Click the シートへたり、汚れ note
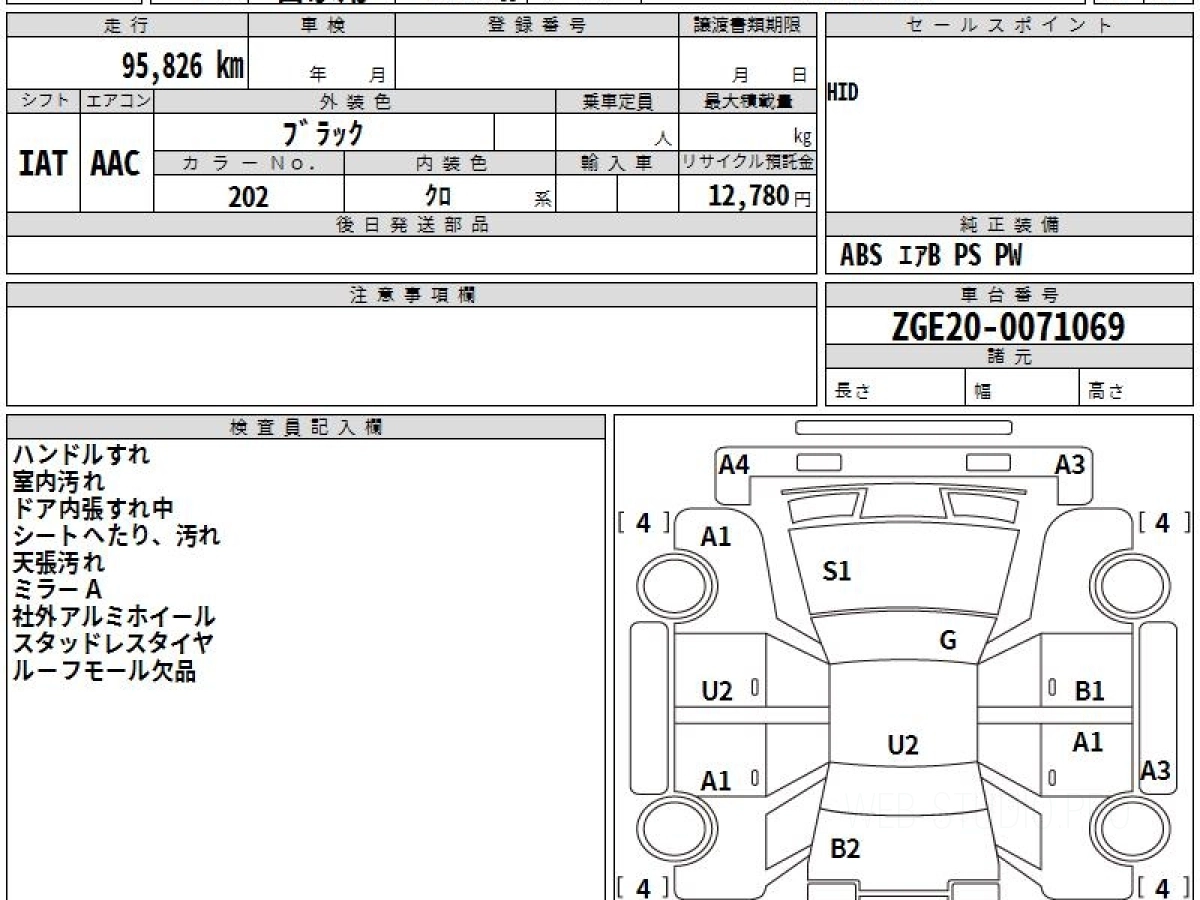1200x900 pixels. click(116, 535)
